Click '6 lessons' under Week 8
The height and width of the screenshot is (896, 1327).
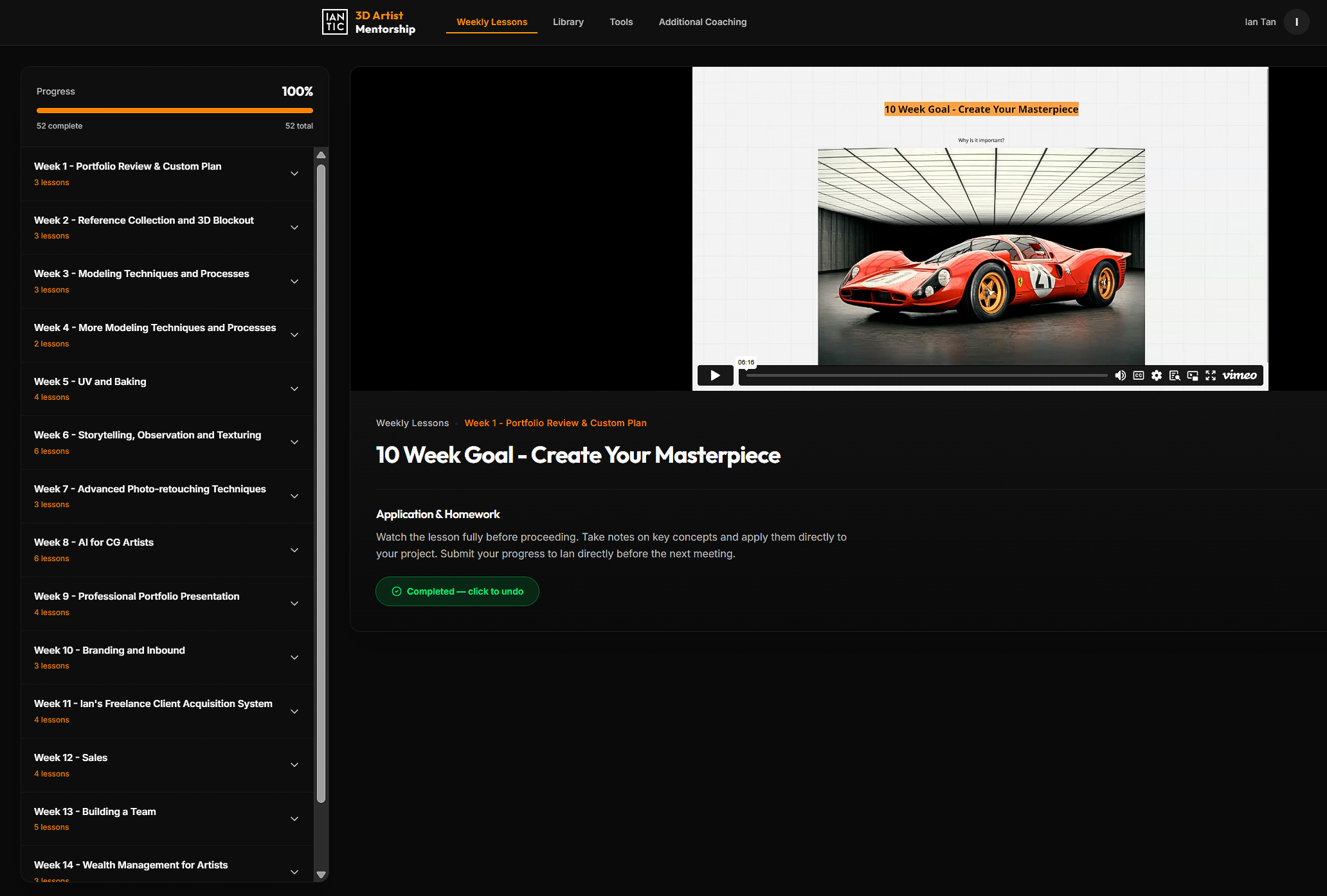tap(51, 559)
